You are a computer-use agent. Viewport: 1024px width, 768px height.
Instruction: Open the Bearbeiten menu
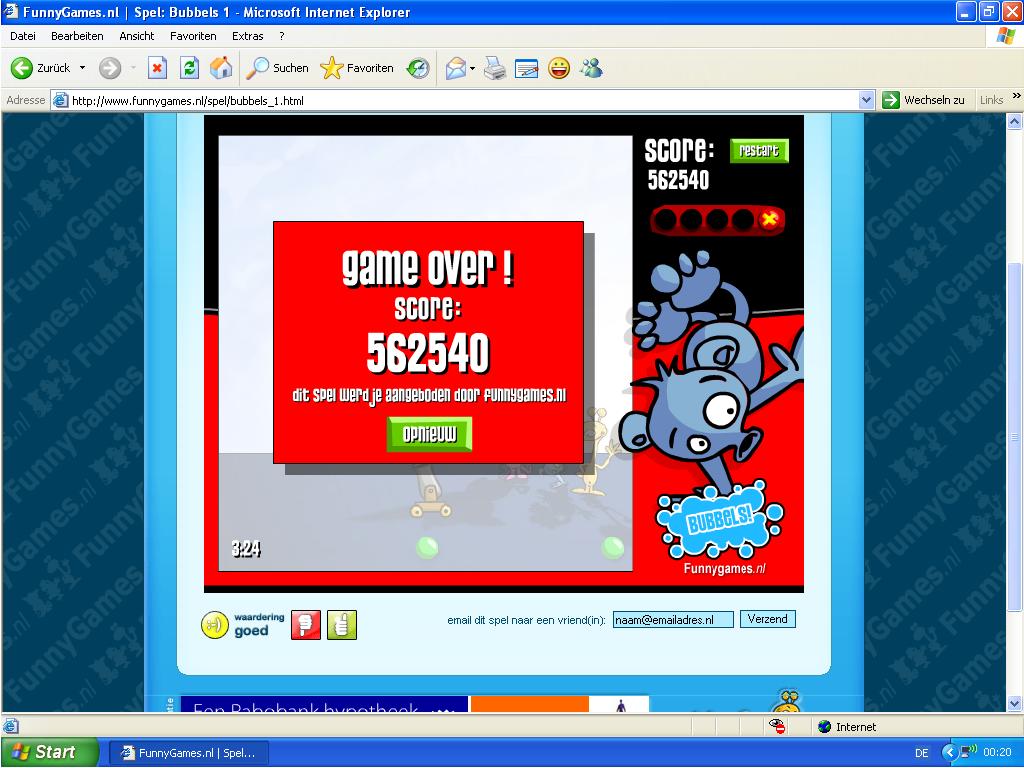[x=77, y=36]
